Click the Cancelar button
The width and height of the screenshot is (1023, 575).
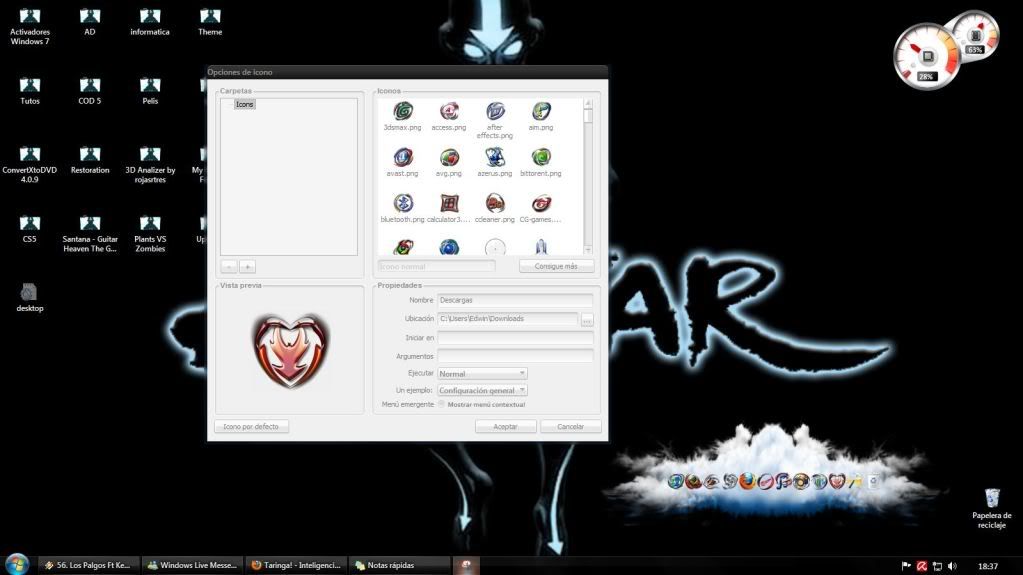tap(571, 426)
